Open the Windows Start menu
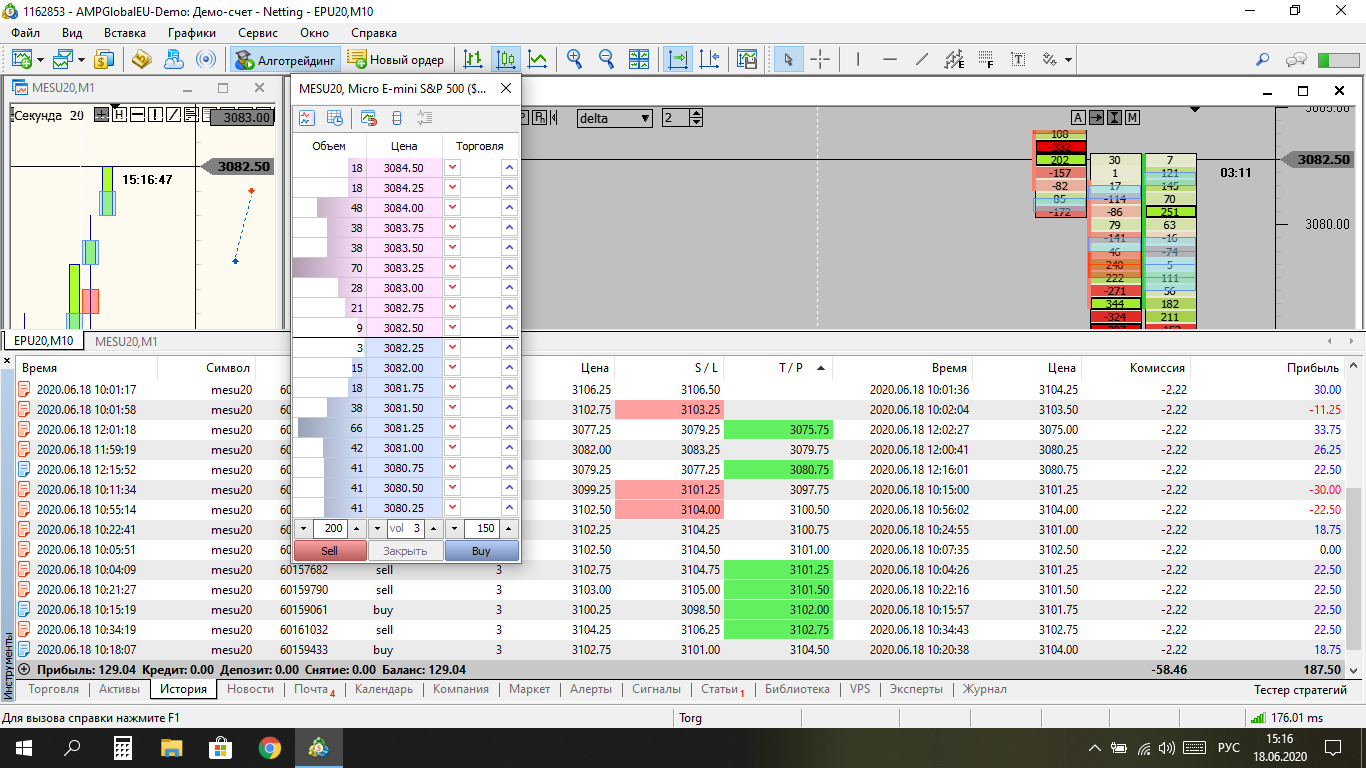Image resolution: width=1366 pixels, height=768 pixels. click(24, 747)
